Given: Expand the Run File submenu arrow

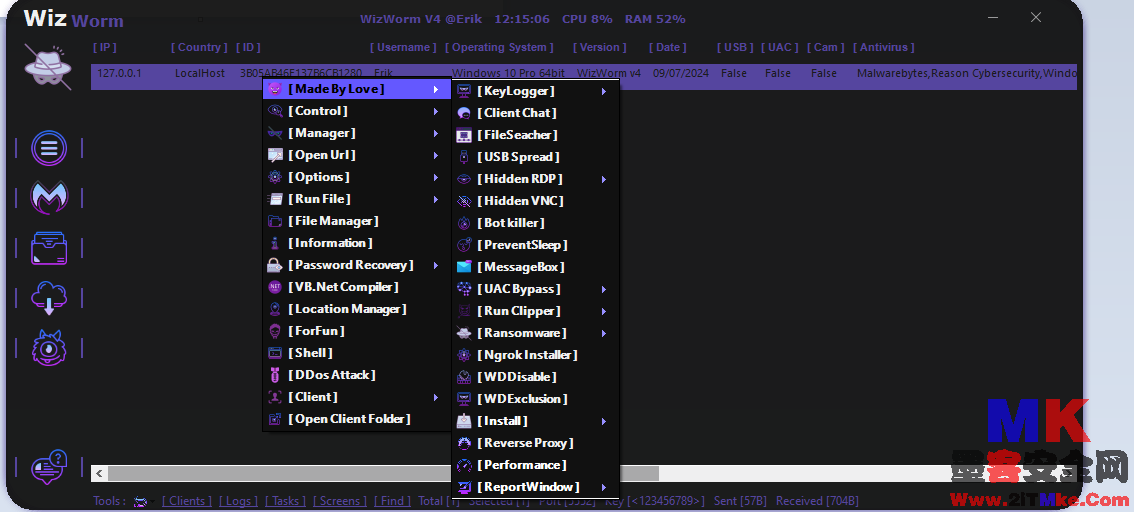Looking at the screenshot, I should click(x=436, y=200).
